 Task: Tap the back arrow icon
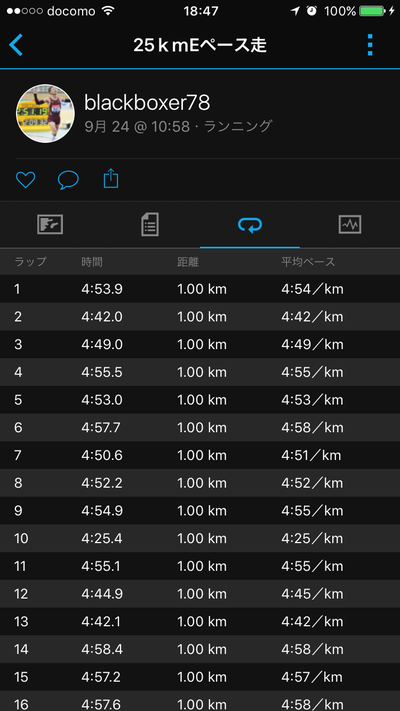point(15,45)
